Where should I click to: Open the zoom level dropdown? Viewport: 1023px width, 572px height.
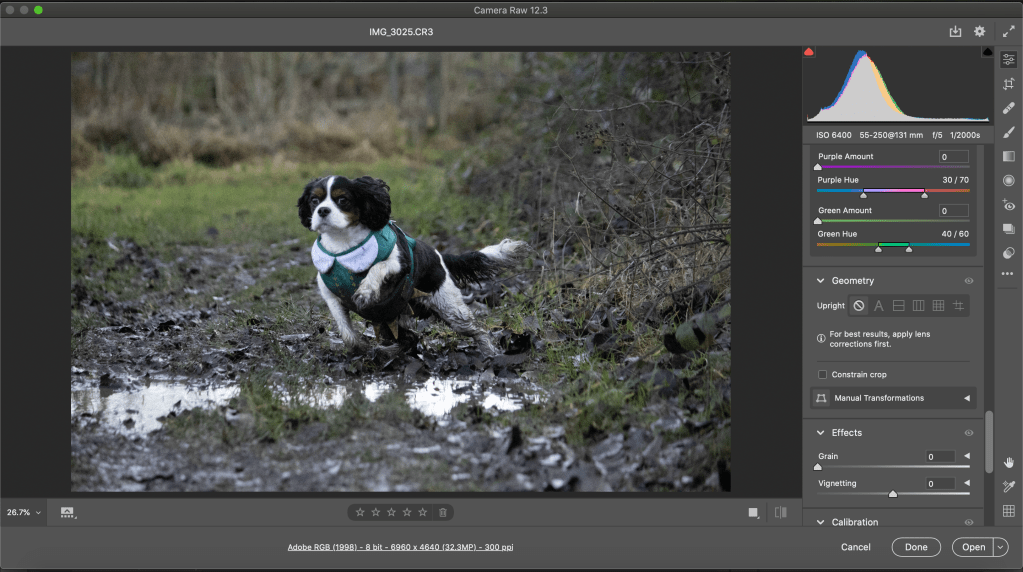click(x=24, y=512)
